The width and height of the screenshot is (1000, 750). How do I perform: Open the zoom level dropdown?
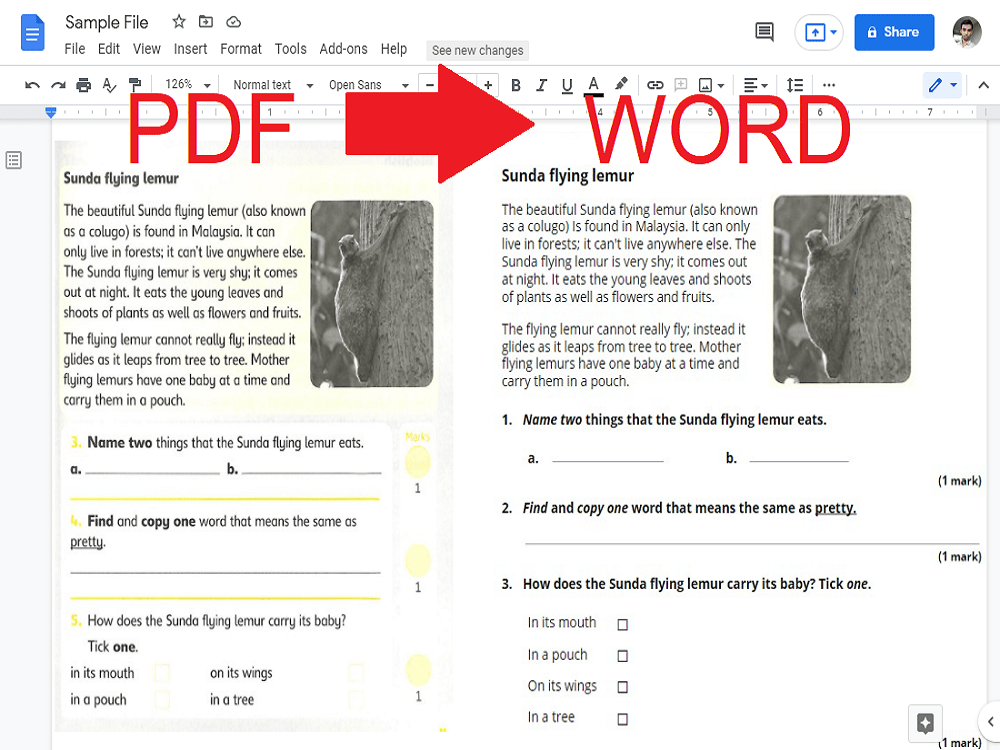[188, 84]
